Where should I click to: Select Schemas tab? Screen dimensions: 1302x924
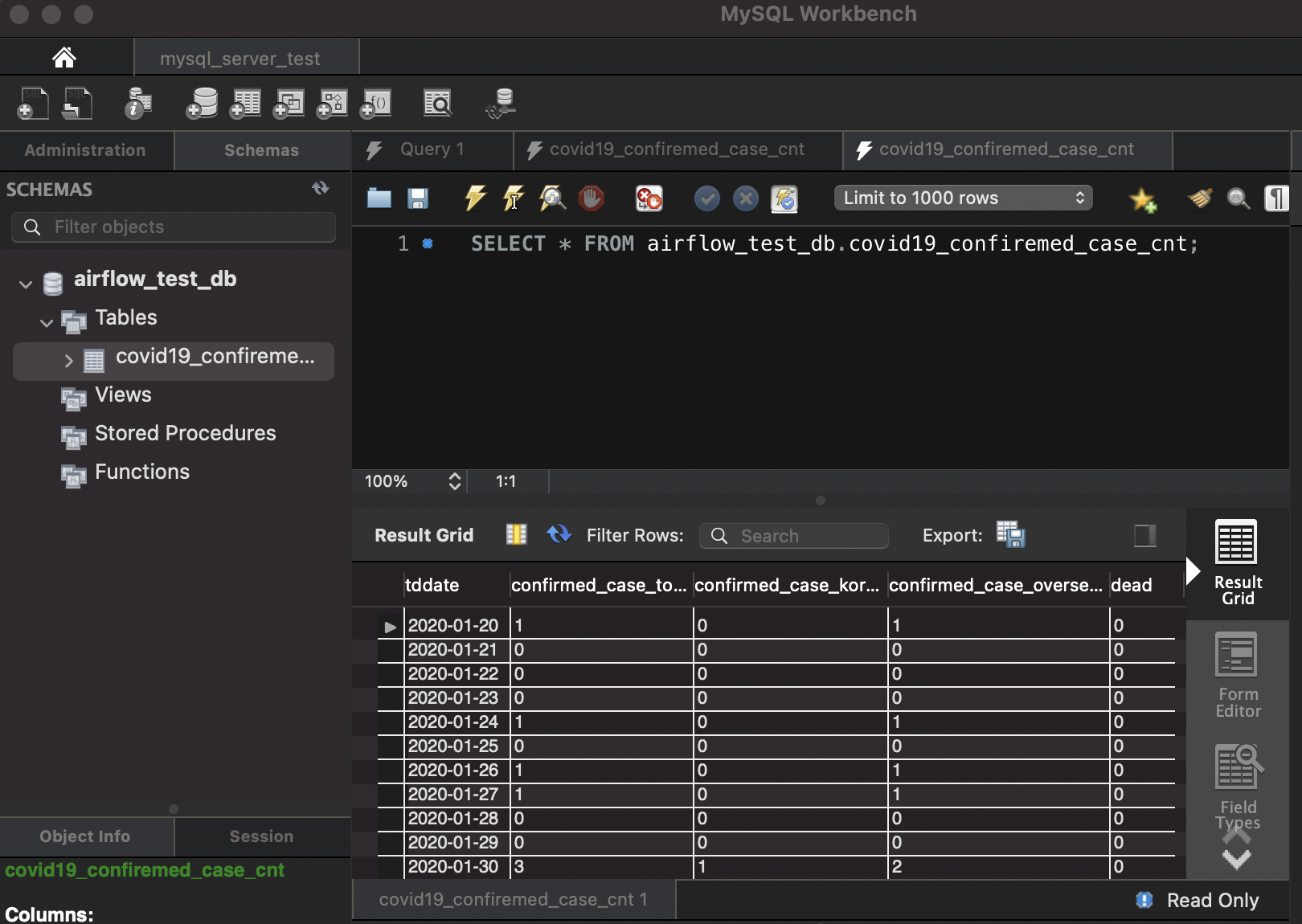tap(261, 150)
